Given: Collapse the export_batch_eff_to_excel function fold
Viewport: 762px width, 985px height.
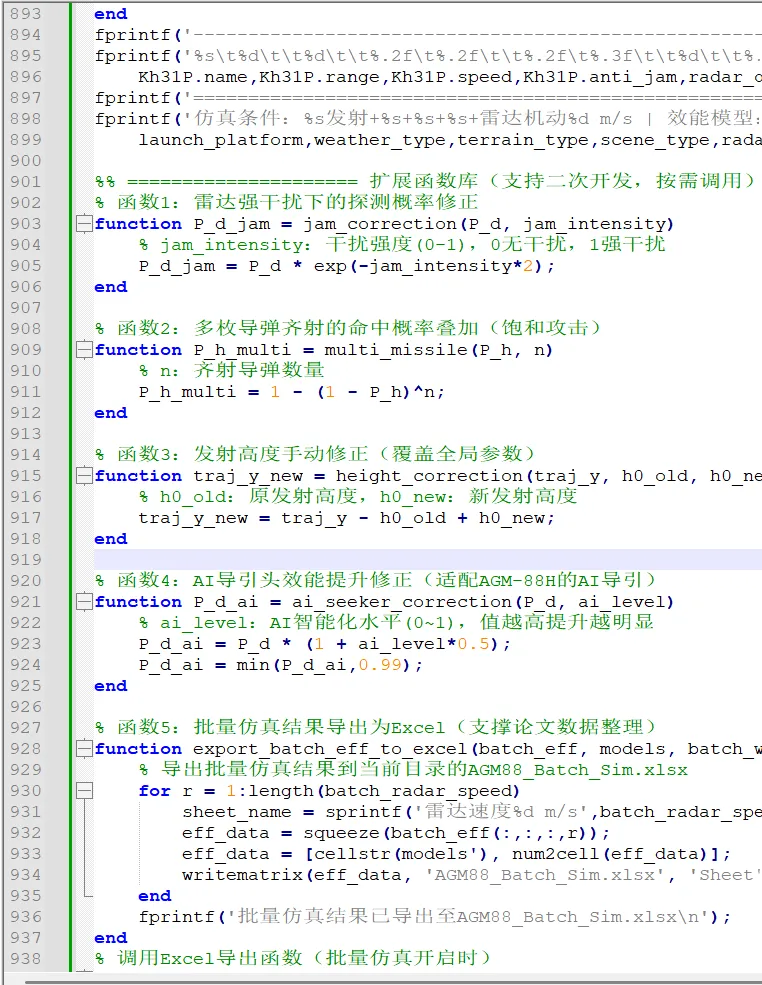Looking at the screenshot, I should coord(84,749).
